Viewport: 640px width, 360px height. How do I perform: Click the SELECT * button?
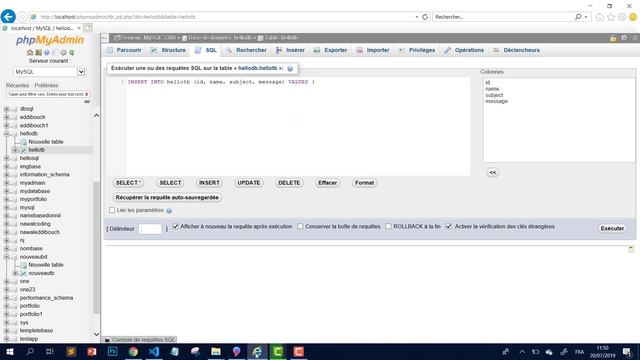[128, 183]
